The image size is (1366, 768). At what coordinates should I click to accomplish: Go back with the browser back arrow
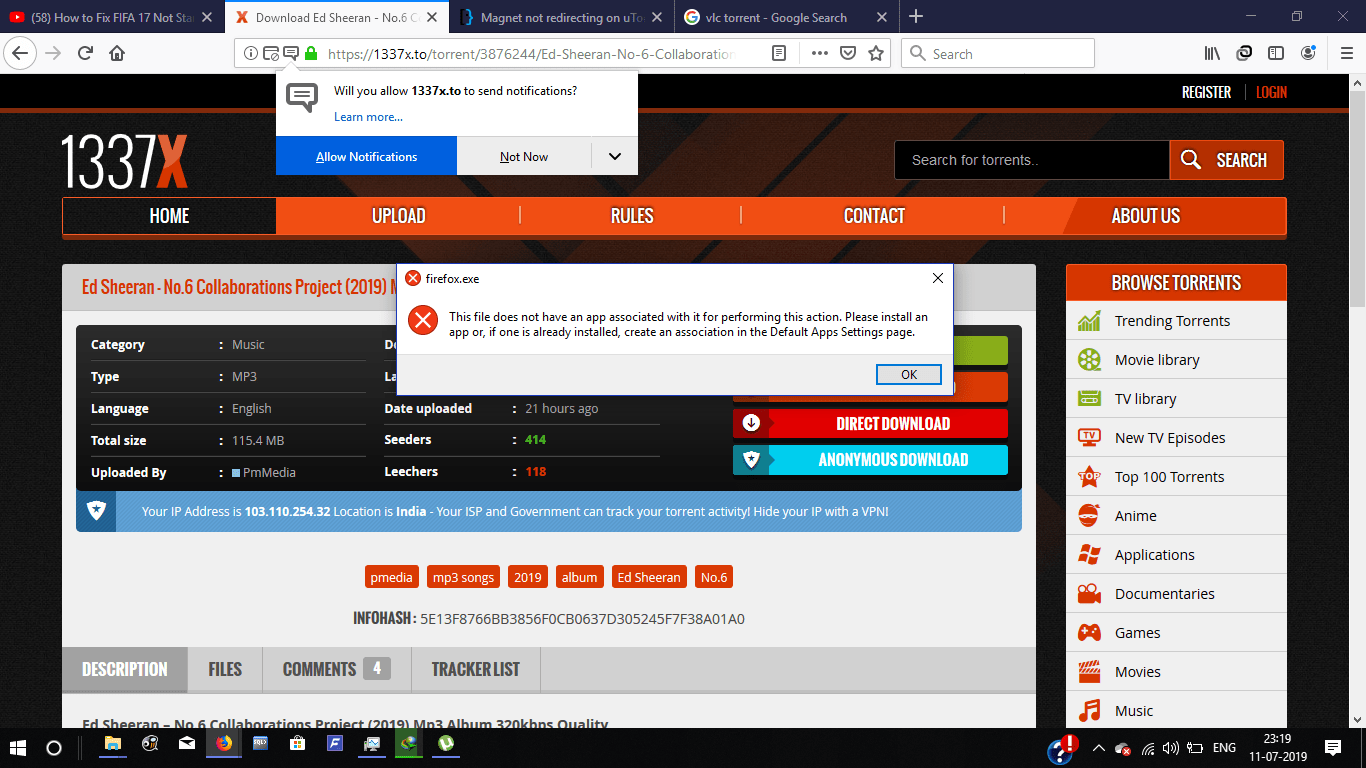pyautogui.click(x=20, y=54)
